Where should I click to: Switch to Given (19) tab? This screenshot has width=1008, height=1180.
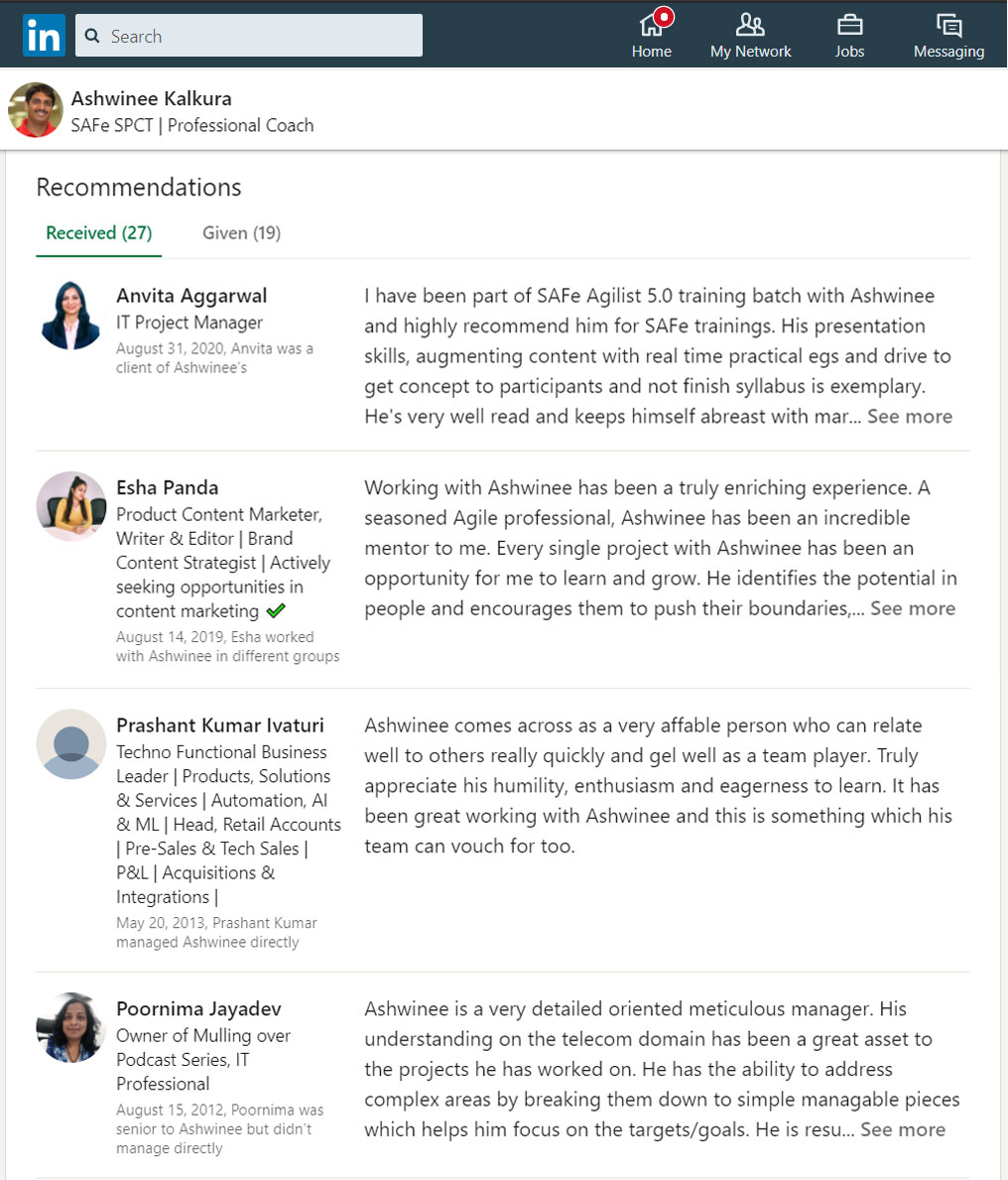pyautogui.click(x=241, y=233)
